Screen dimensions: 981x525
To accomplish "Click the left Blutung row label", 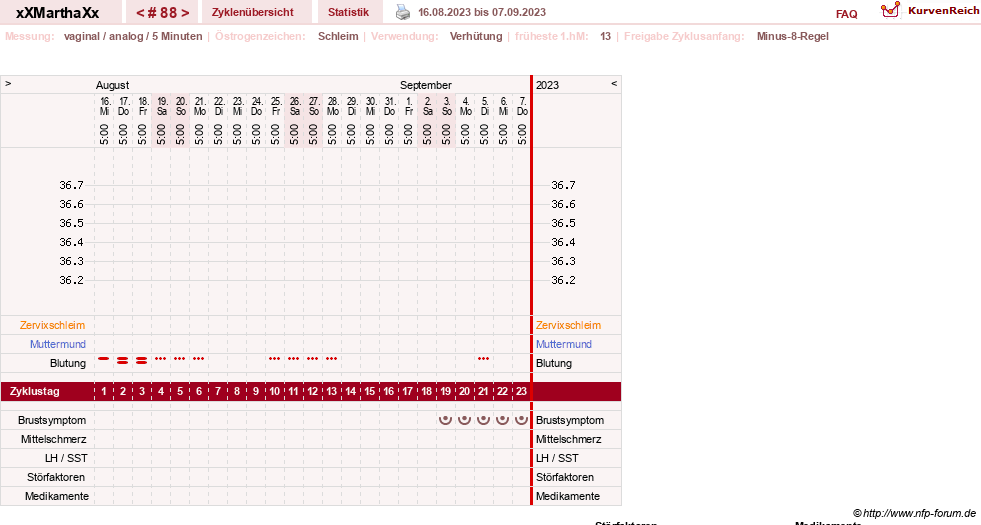I will [x=68, y=363].
